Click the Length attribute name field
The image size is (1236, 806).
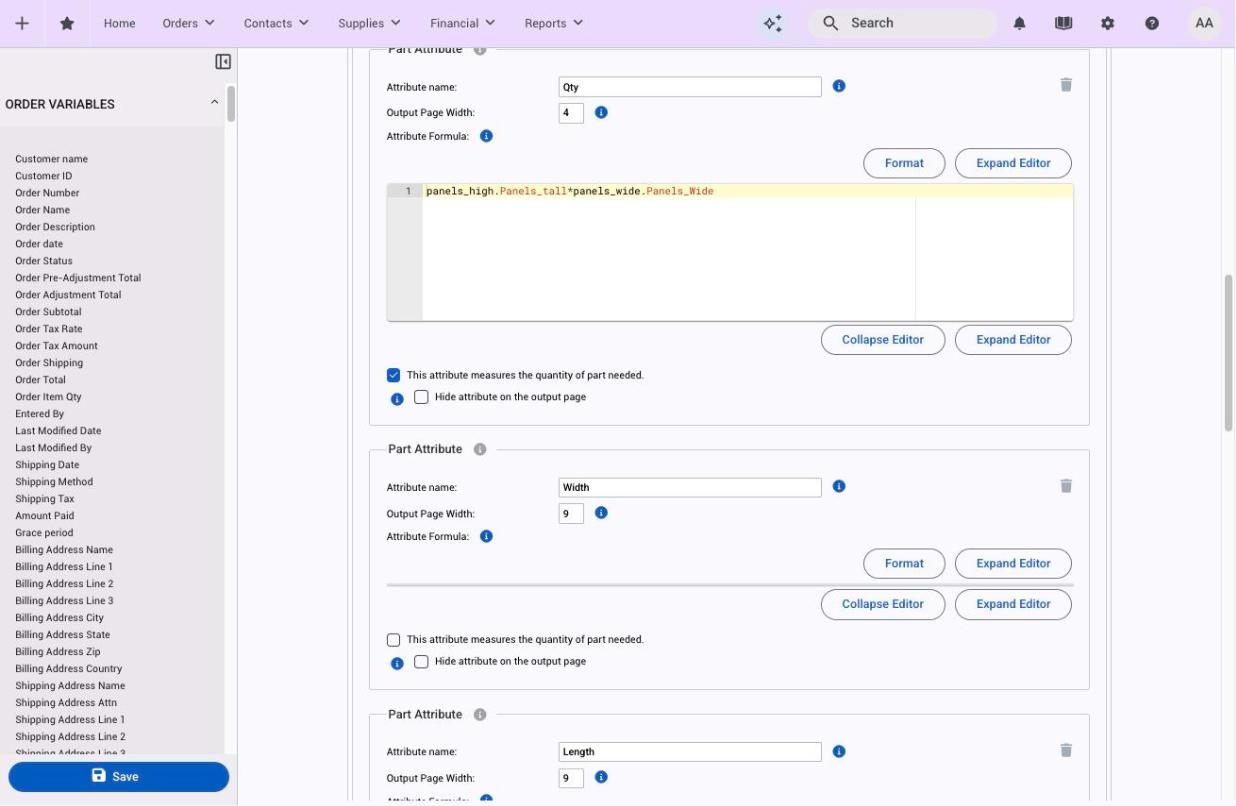[x=690, y=752]
